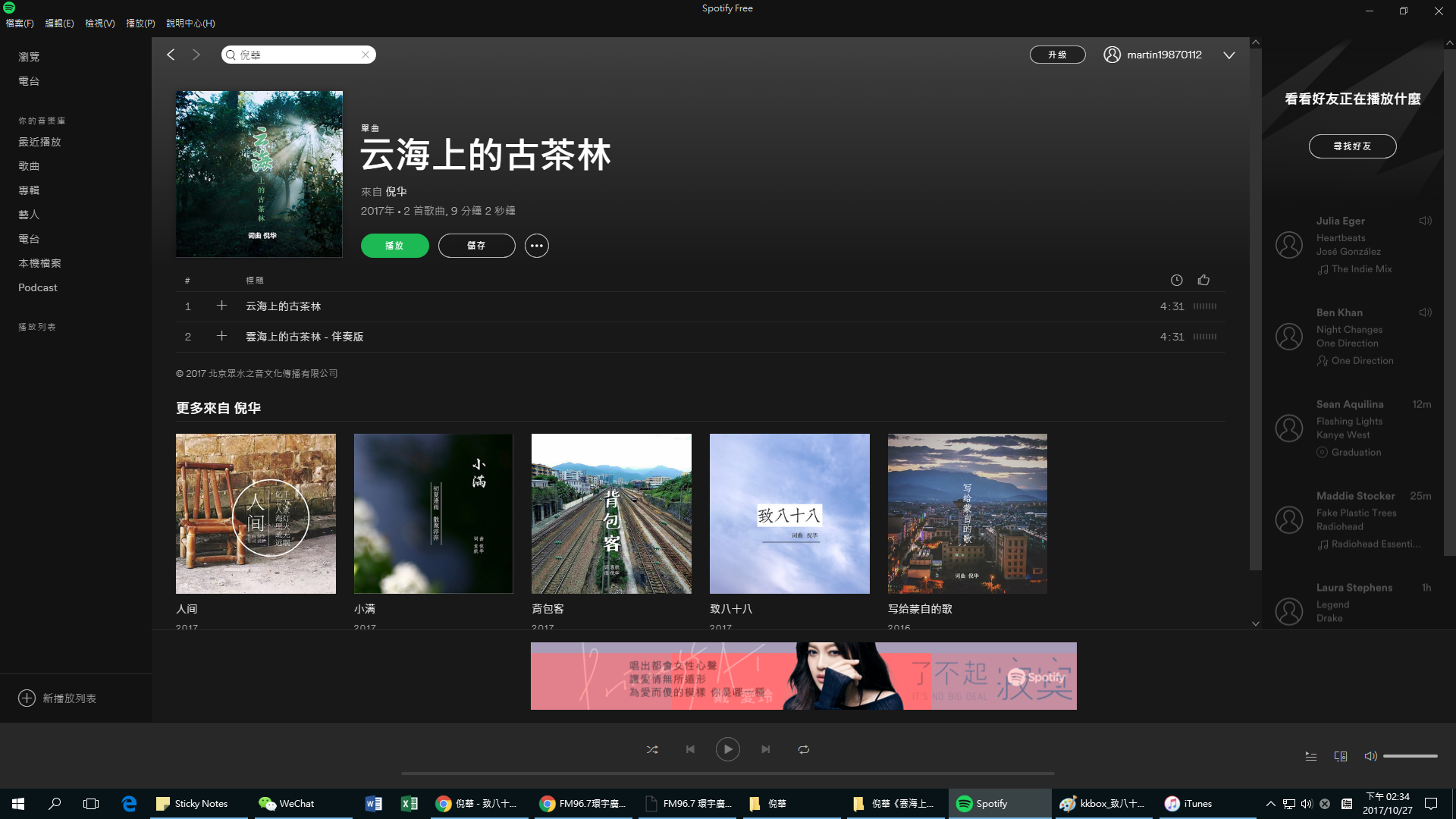The image size is (1456, 819).
Task: Go back with the left arrow
Action: 171,55
